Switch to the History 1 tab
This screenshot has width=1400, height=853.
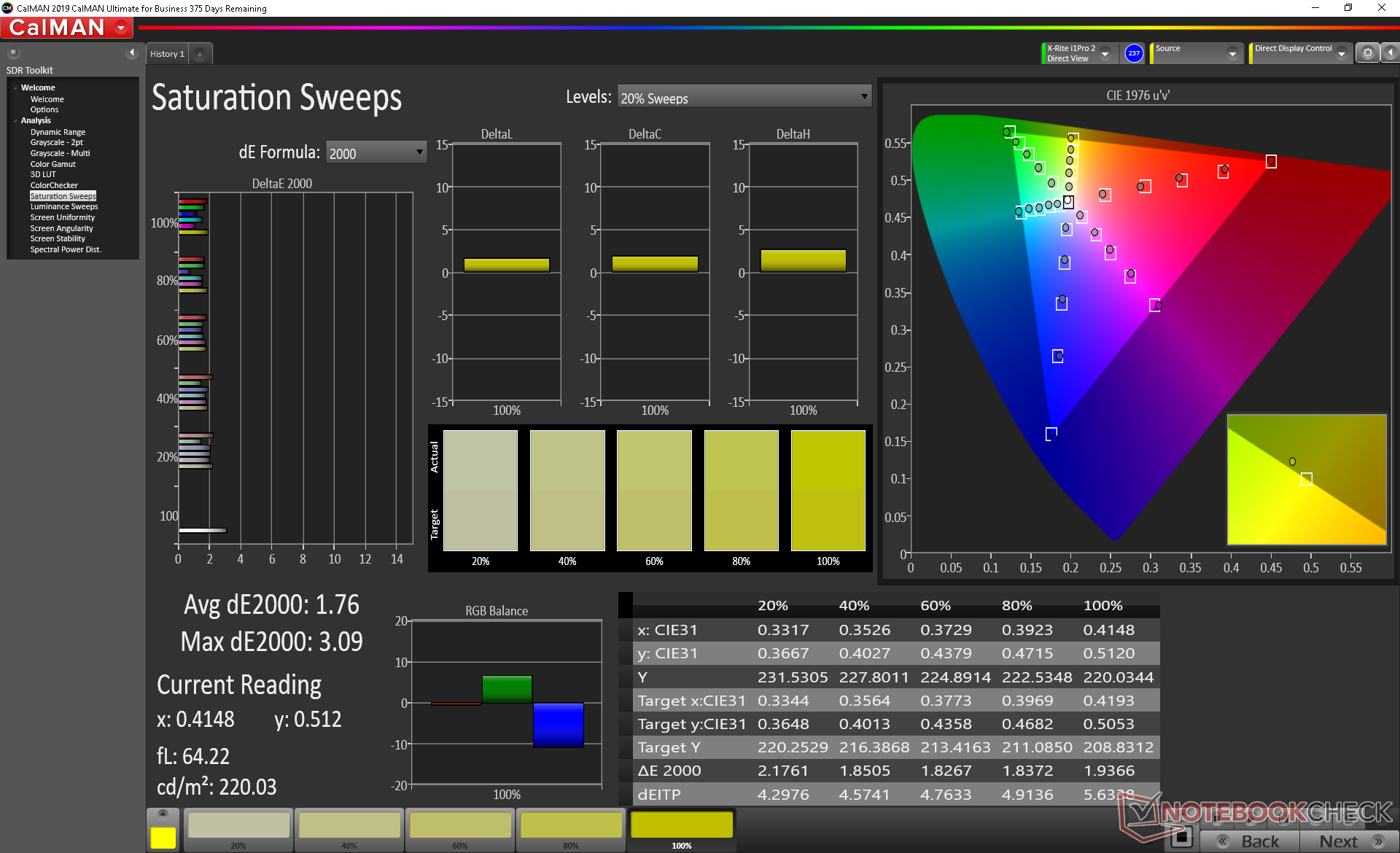(x=167, y=54)
